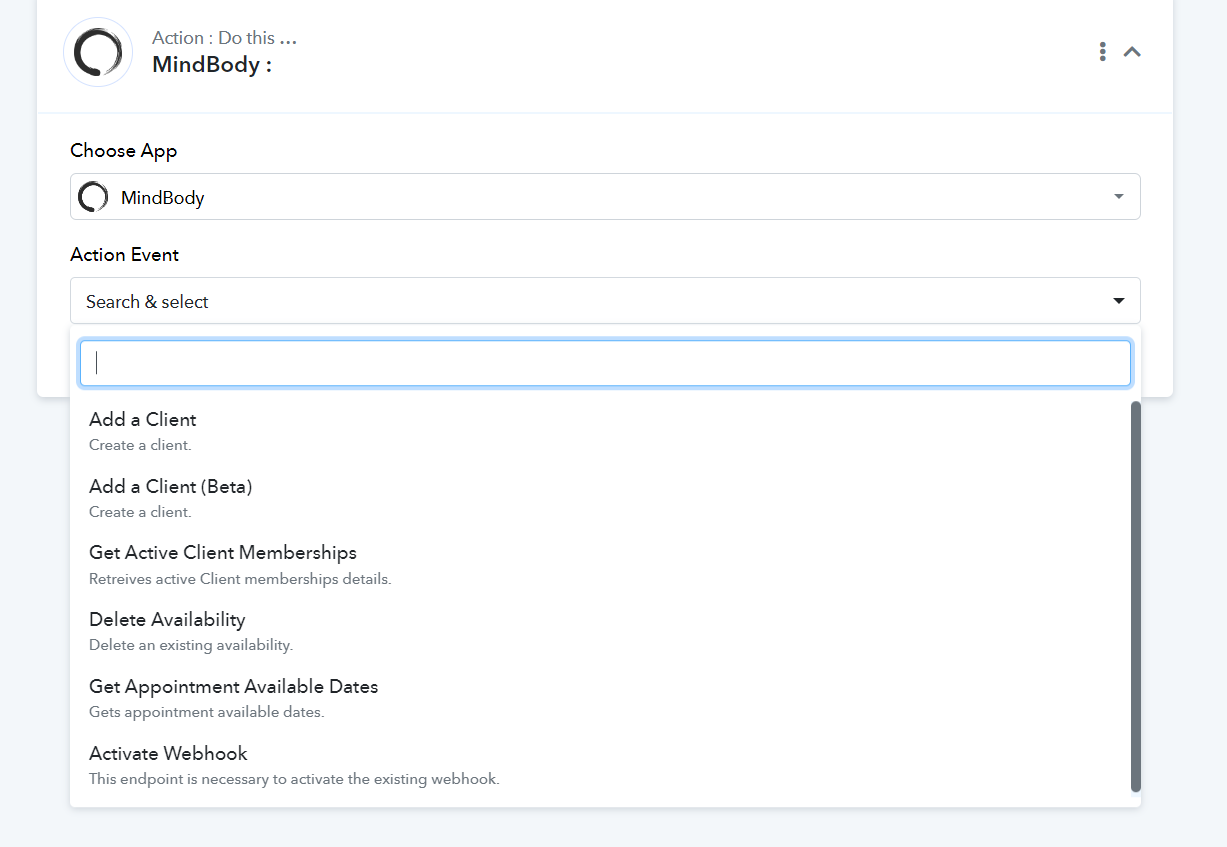1227x847 pixels.
Task: Focus the action event search box
Action: [x=605, y=363]
